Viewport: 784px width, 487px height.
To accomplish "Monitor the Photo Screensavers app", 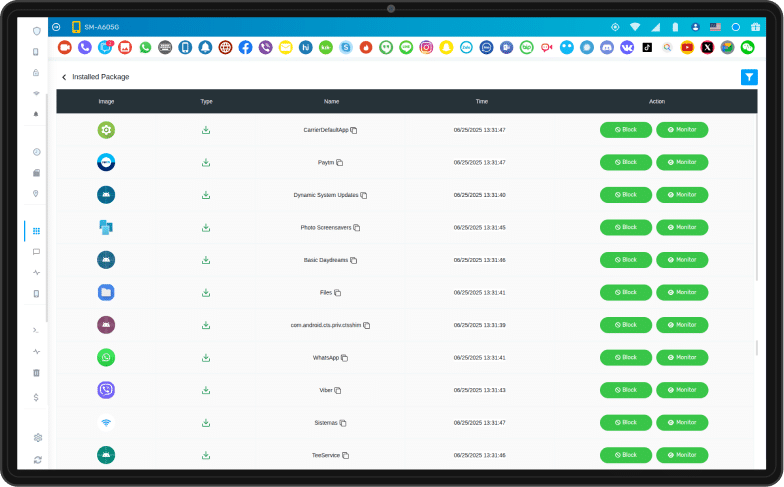I will (682, 228).
